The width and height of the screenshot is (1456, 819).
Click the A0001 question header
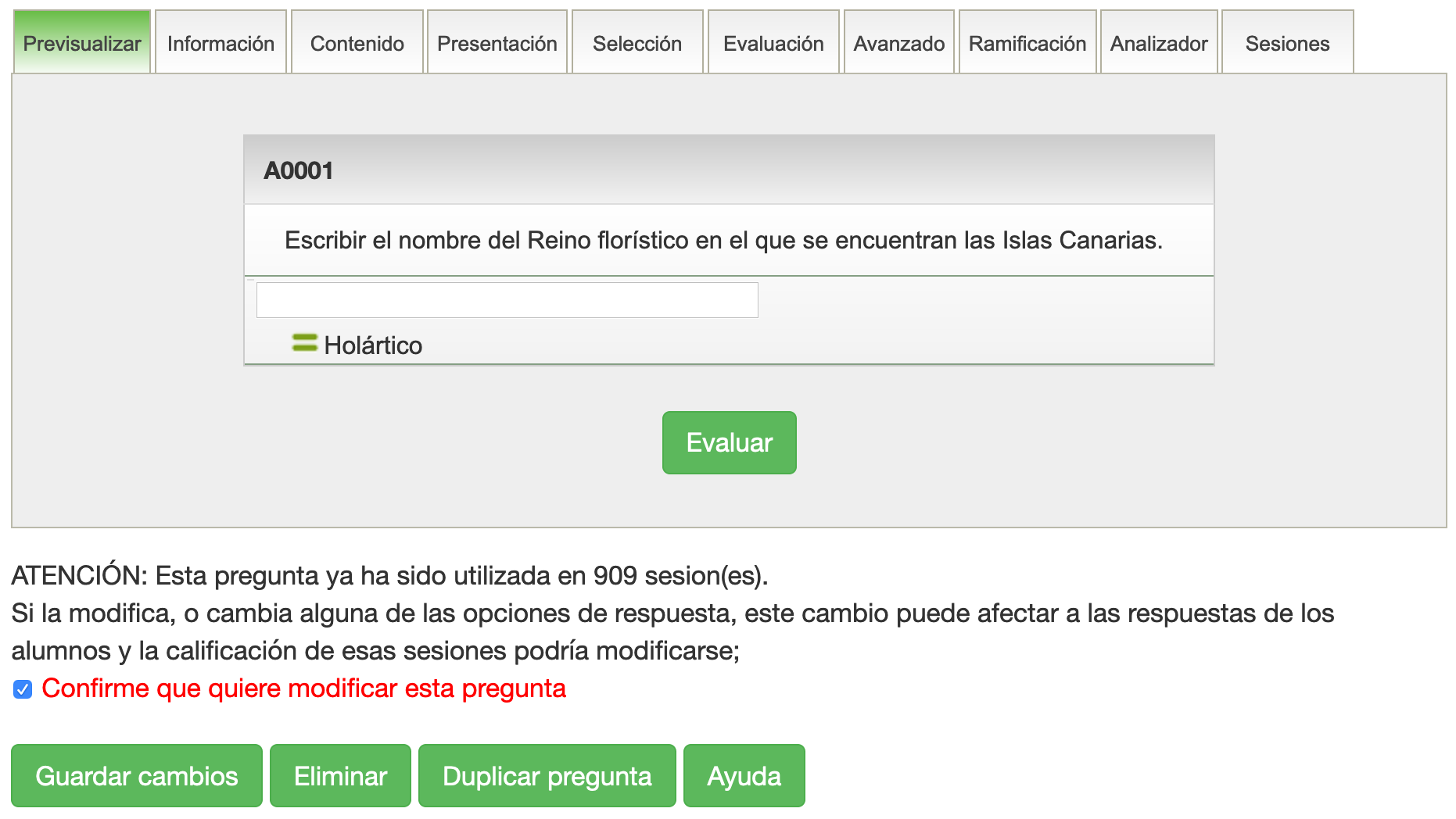(299, 170)
